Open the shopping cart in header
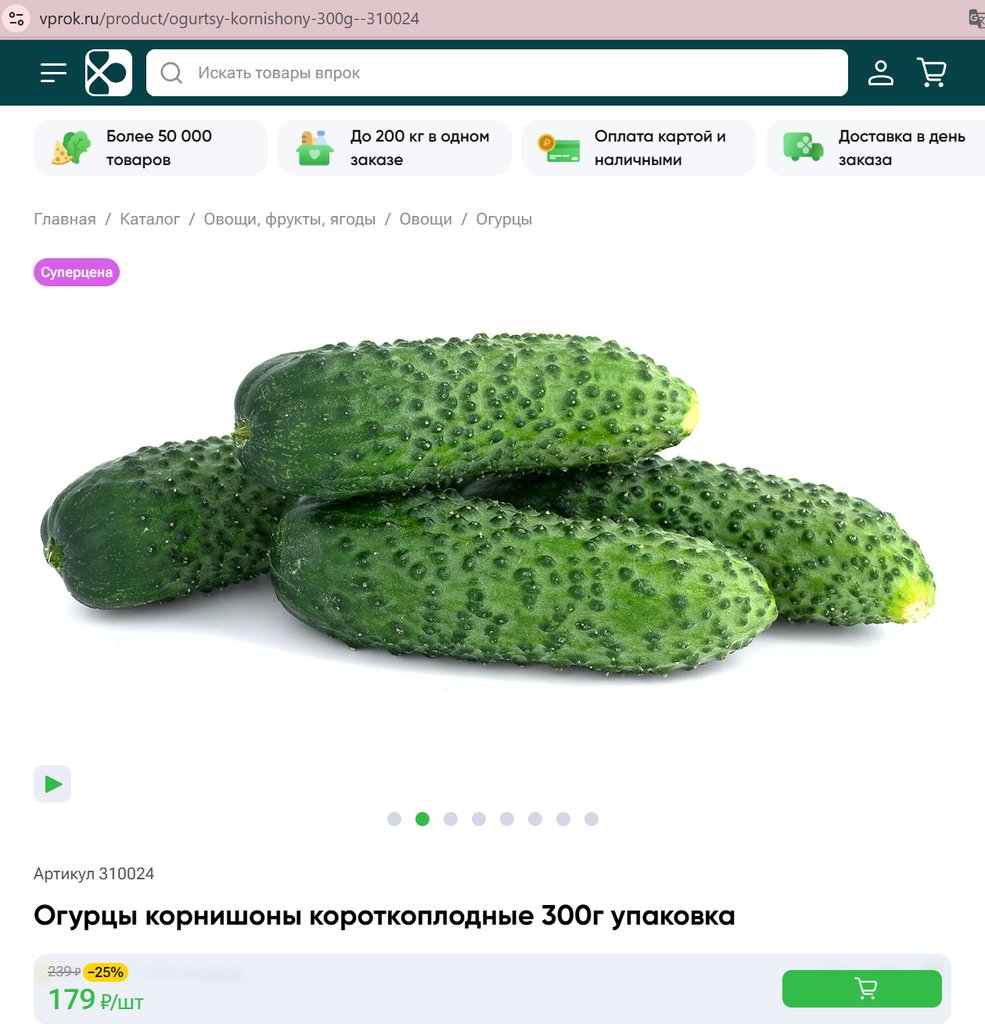The image size is (985, 1024). click(x=932, y=72)
